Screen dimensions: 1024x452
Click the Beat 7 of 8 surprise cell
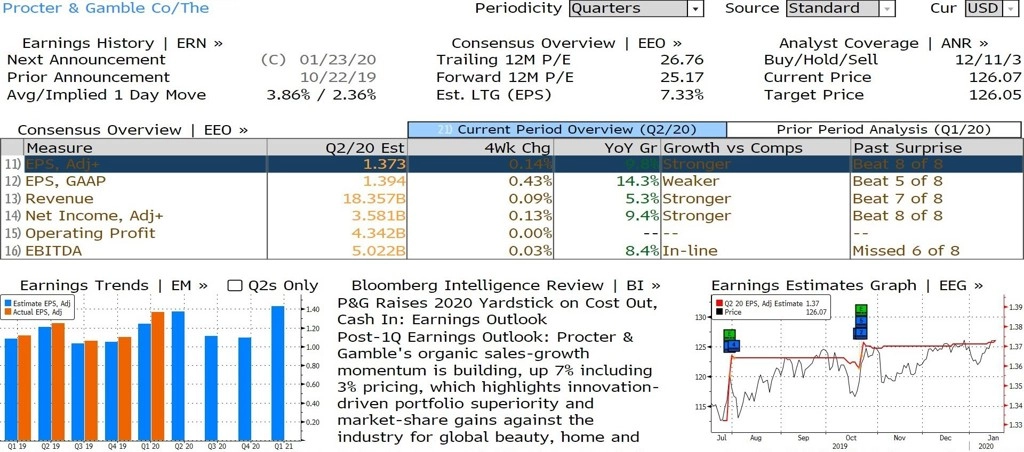[x=898, y=199]
